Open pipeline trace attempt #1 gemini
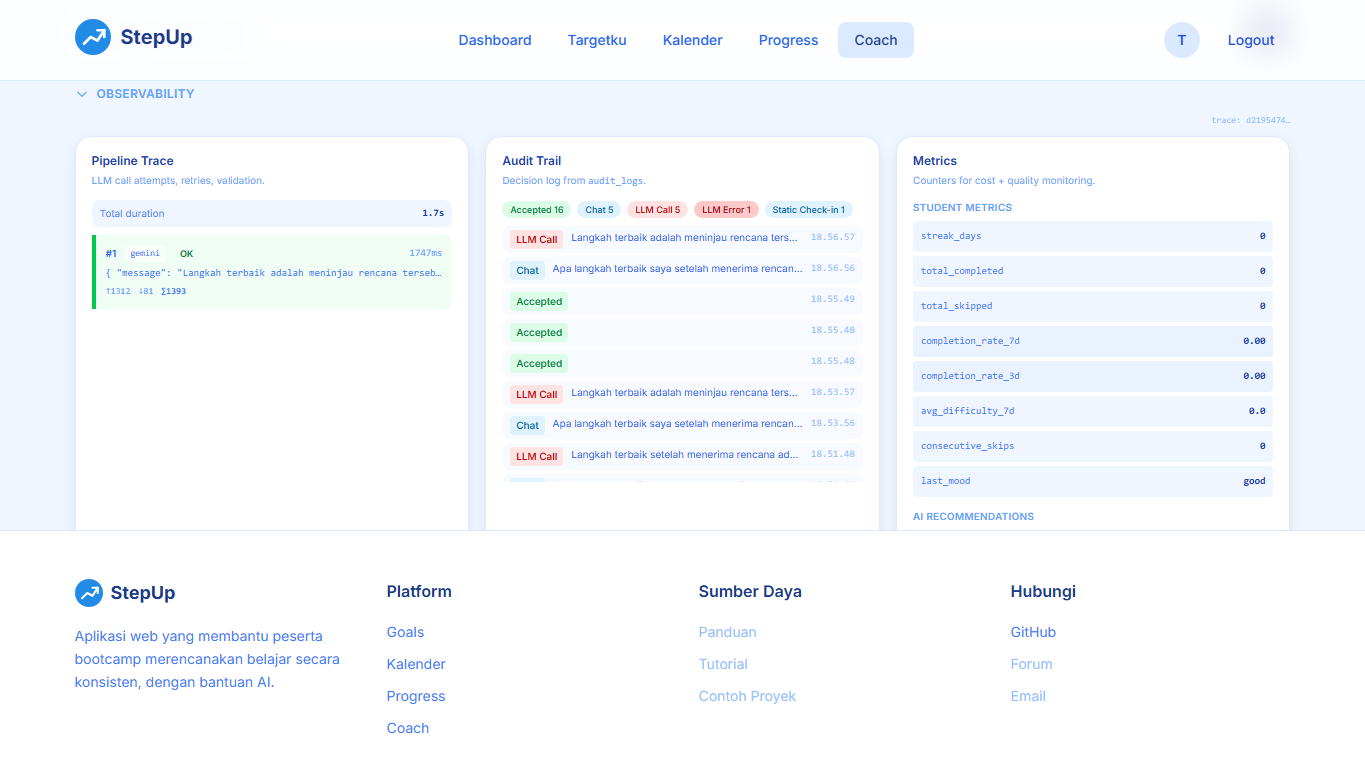This screenshot has width=1365, height=768. coord(272,272)
